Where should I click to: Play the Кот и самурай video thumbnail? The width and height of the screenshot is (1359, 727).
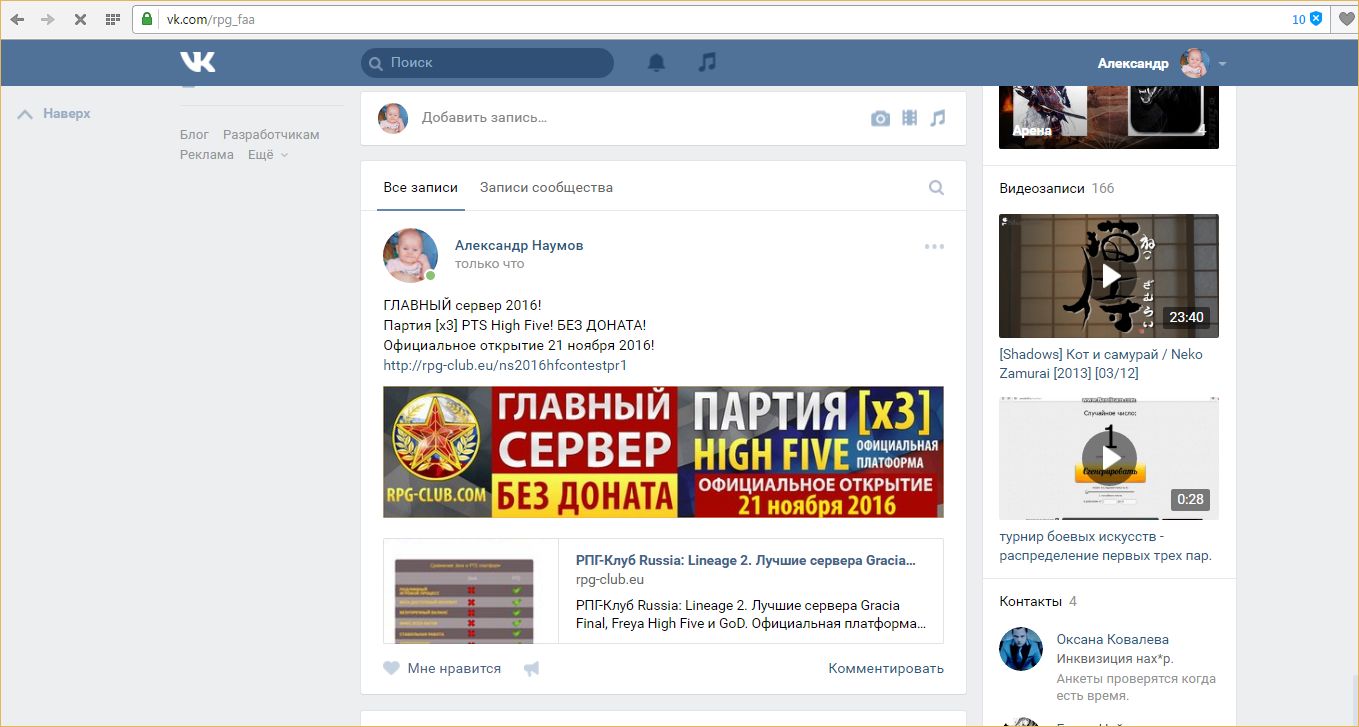[1108, 276]
